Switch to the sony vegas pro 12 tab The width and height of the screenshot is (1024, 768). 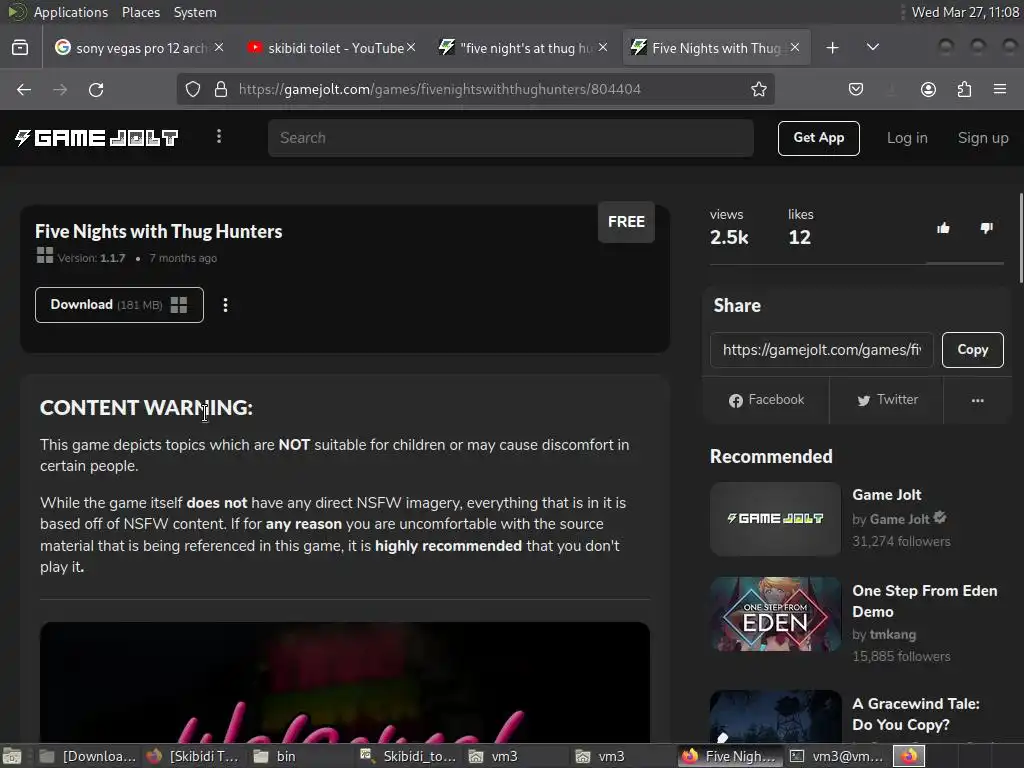click(x=137, y=48)
